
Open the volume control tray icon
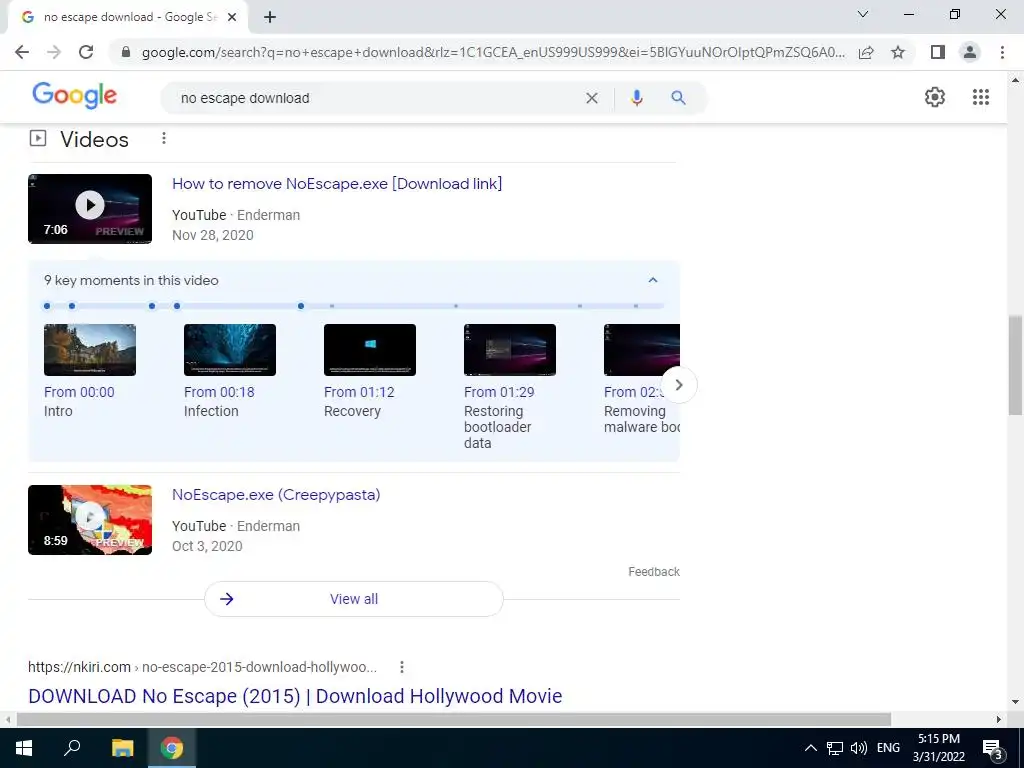click(859, 748)
